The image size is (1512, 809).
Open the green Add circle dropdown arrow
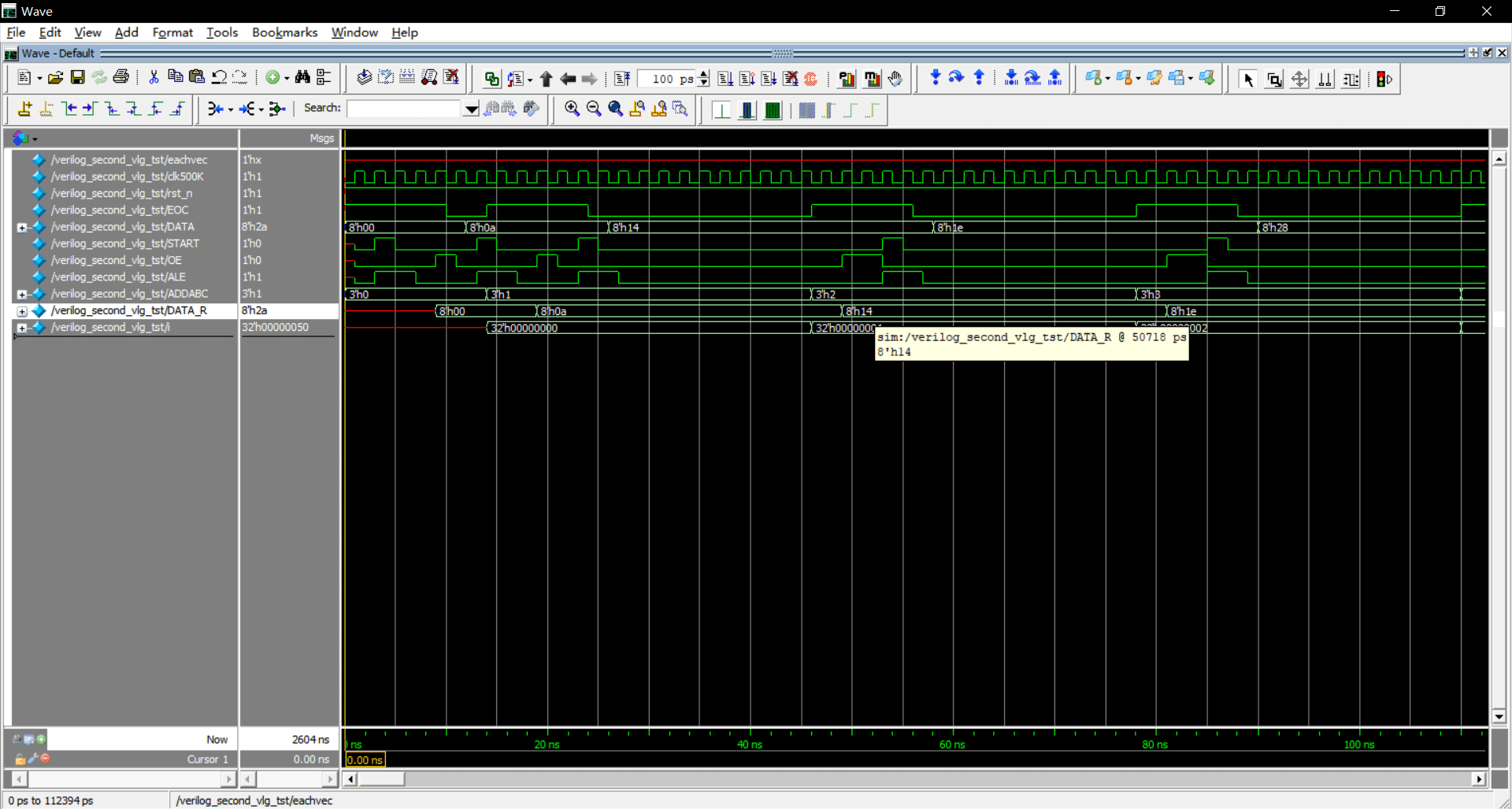tap(287, 78)
